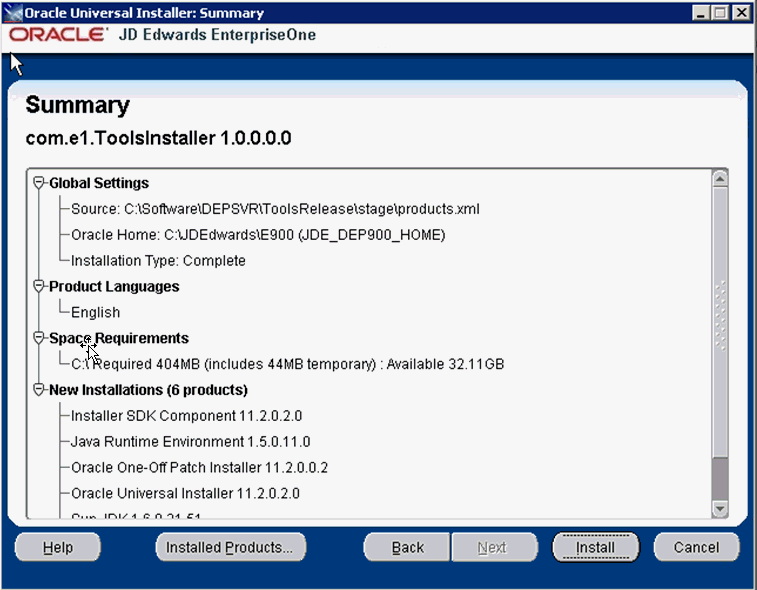Open the Installed Products dialog
757x590 pixels.
click(231, 547)
